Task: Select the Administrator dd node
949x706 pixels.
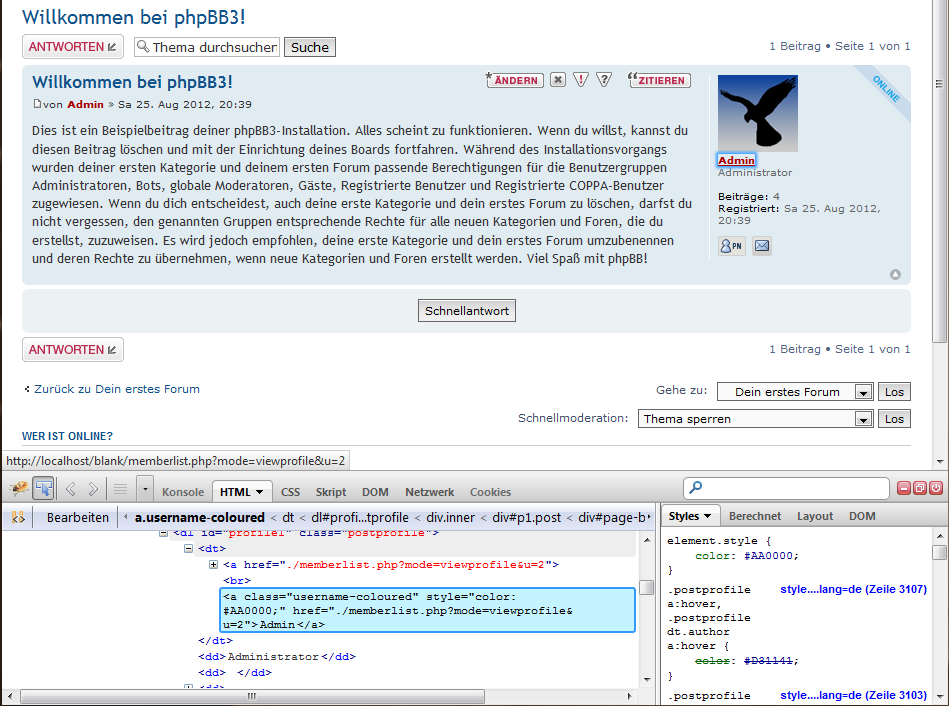Action: tap(277, 656)
